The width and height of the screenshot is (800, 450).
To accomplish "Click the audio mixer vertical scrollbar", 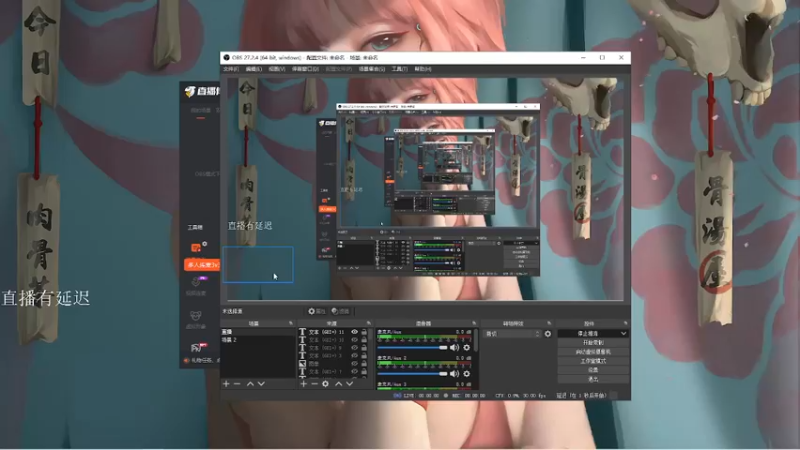I will pos(476,341).
